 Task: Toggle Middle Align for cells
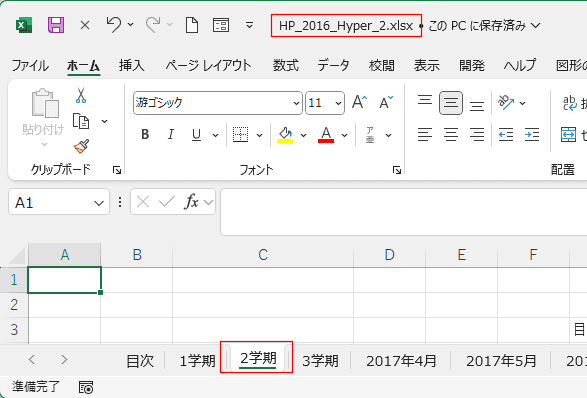point(451,103)
